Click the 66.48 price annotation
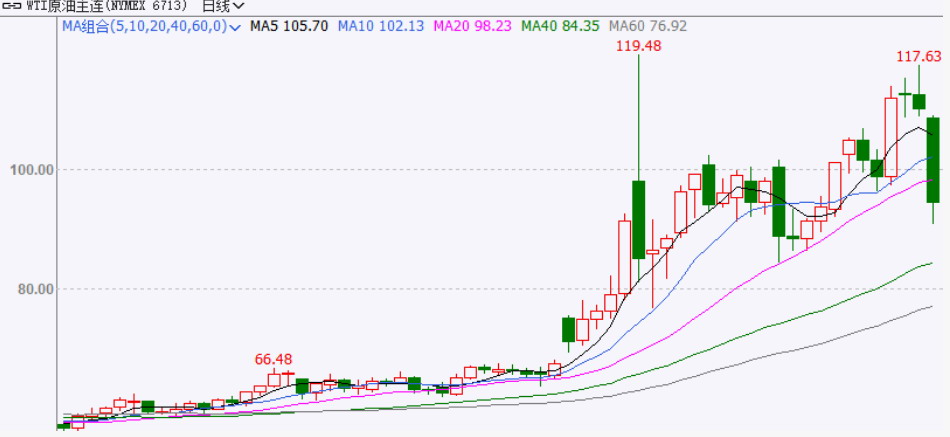This screenshot has width=950, height=437. (274, 359)
